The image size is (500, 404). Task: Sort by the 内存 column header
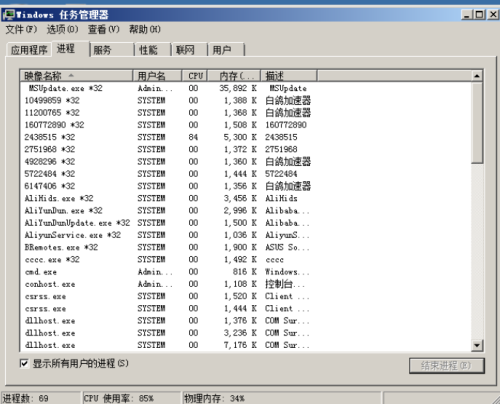[x=234, y=76]
